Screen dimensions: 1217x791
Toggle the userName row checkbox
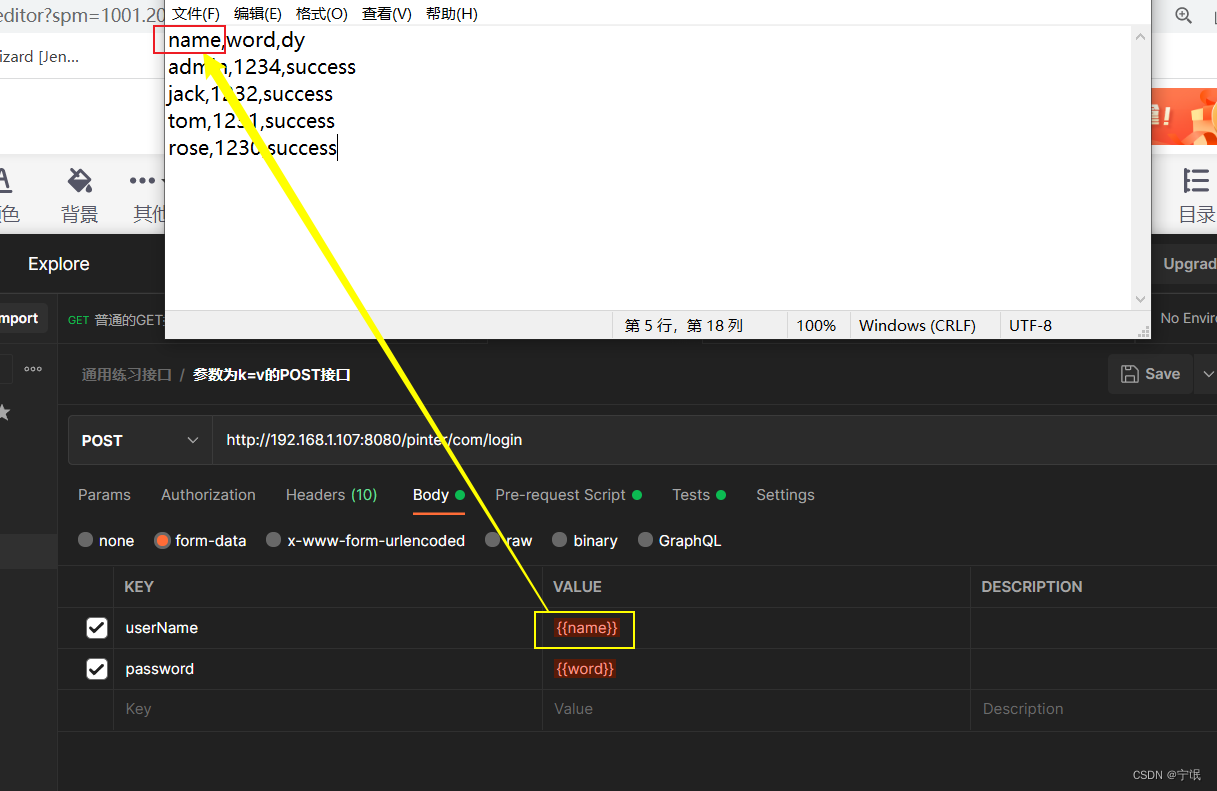(96, 628)
